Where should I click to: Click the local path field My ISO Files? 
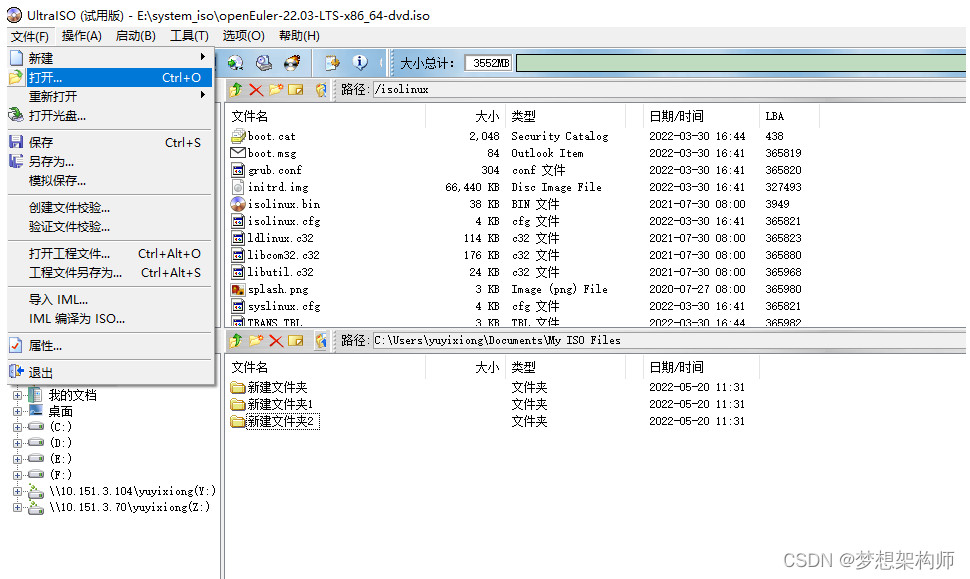669,340
